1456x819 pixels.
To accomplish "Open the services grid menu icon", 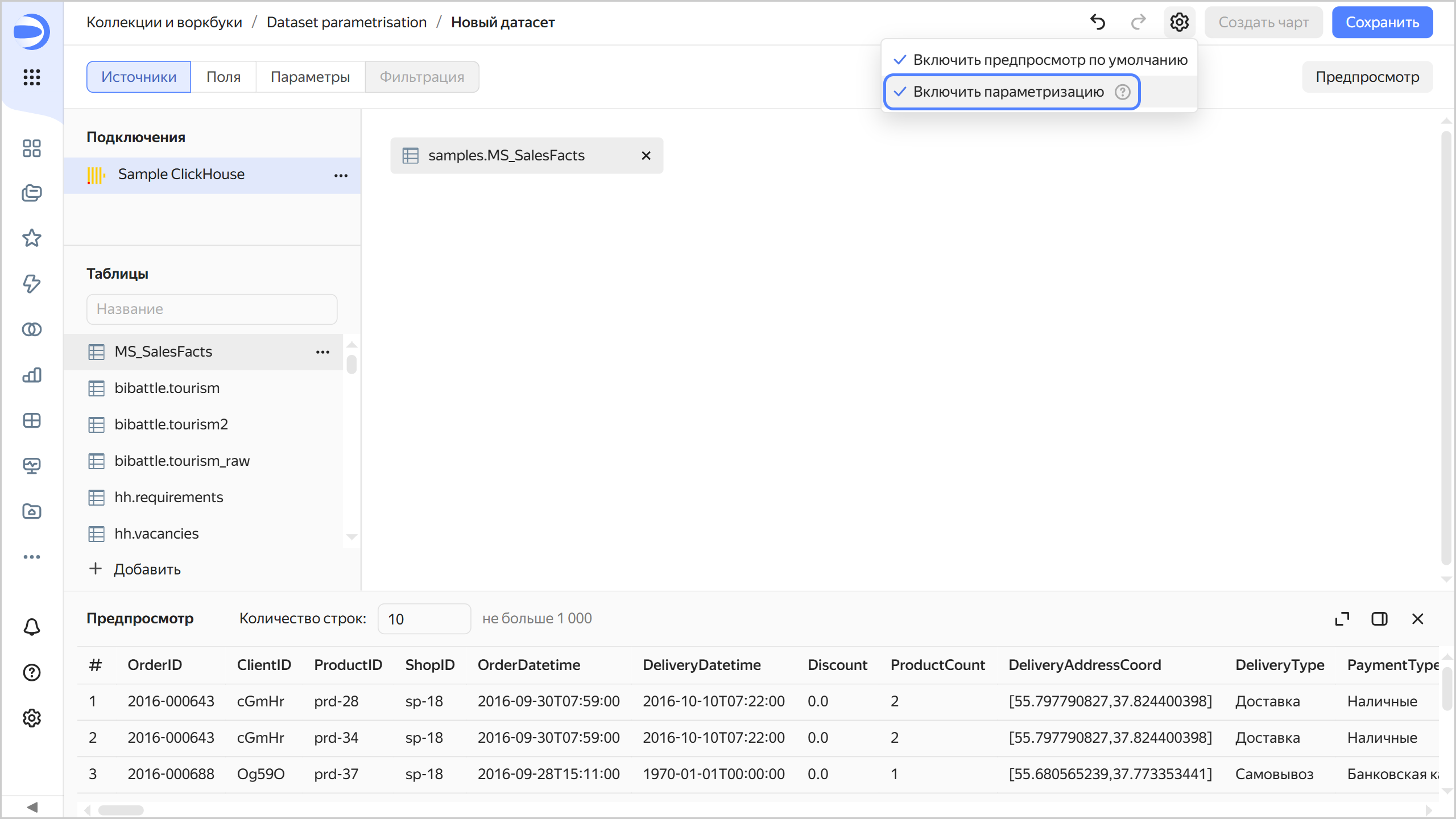I will (x=32, y=77).
